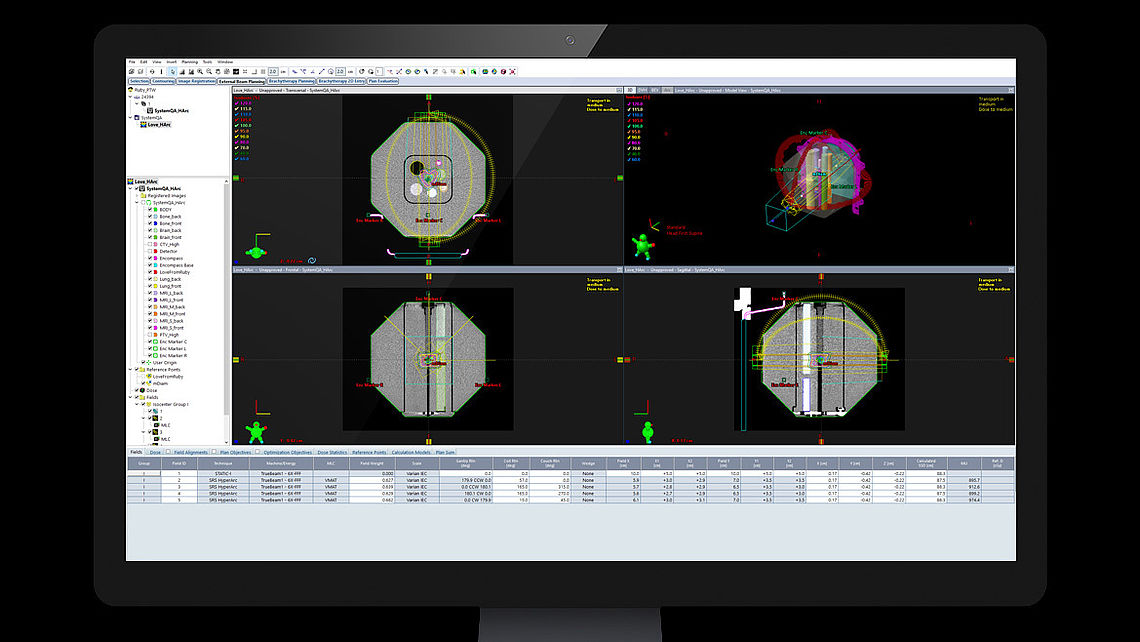
Task: Toggle the Detector structure checkbox
Action: click(150, 250)
